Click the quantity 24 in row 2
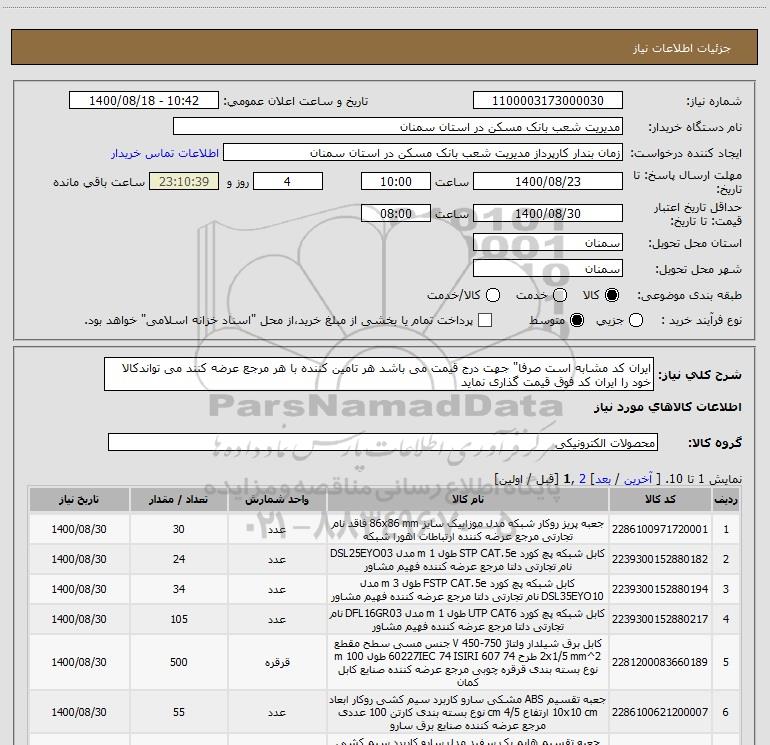 point(179,559)
